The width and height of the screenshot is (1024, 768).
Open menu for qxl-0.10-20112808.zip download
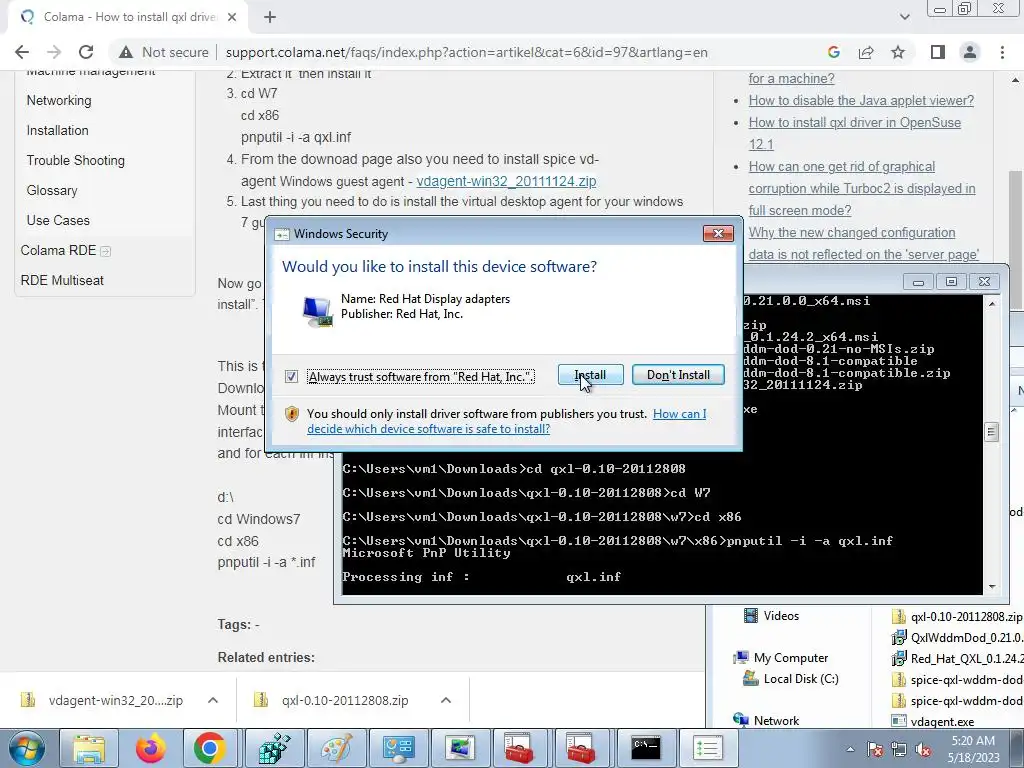pyautogui.click(x=446, y=700)
